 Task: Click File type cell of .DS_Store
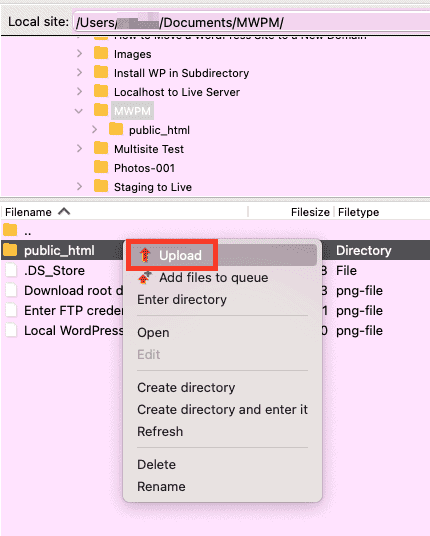pos(346,270)
